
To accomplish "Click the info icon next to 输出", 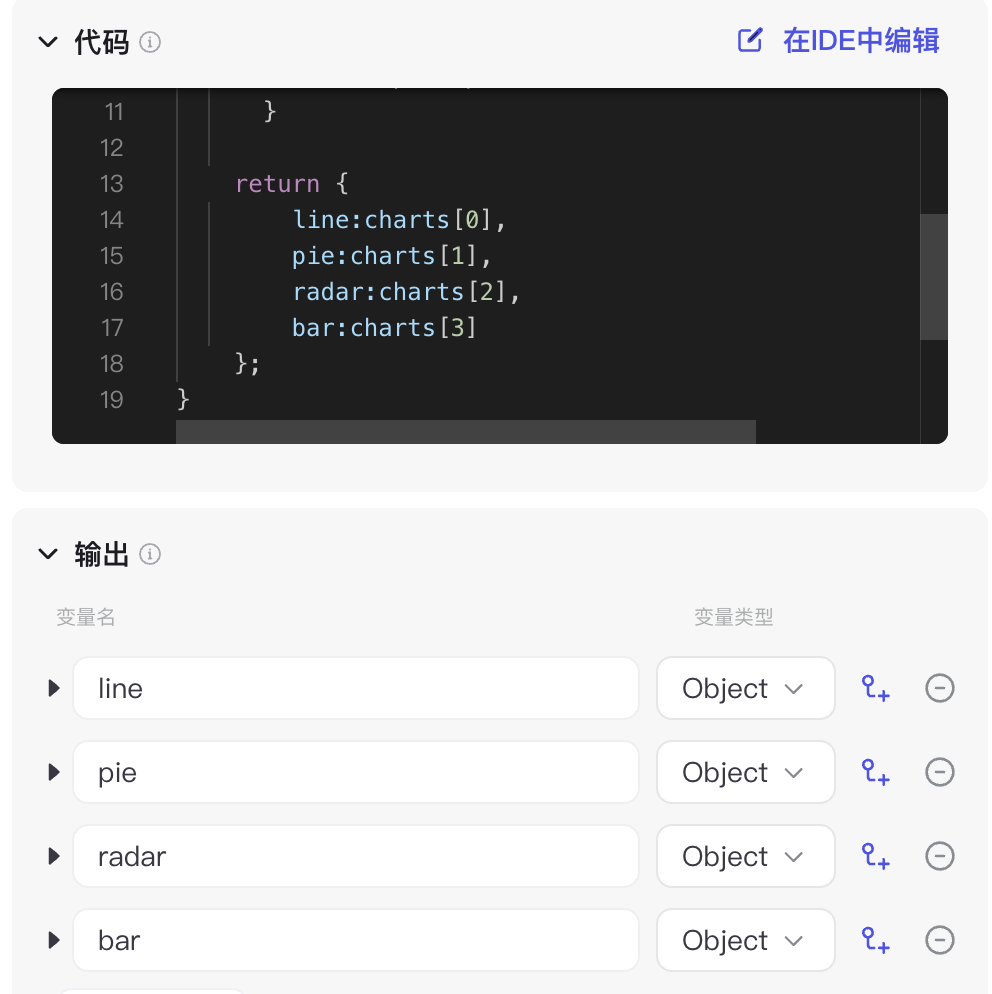I will tap(150, 555).
